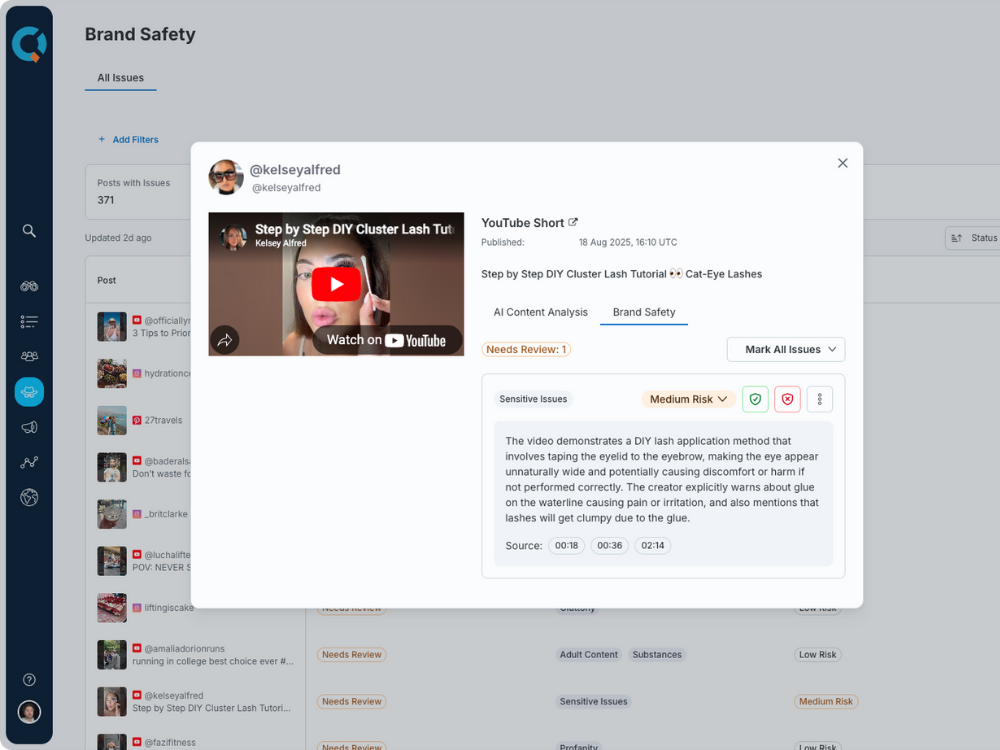
Task: Flag issue as unsafe with red shield
Action: tap(787, 399)
